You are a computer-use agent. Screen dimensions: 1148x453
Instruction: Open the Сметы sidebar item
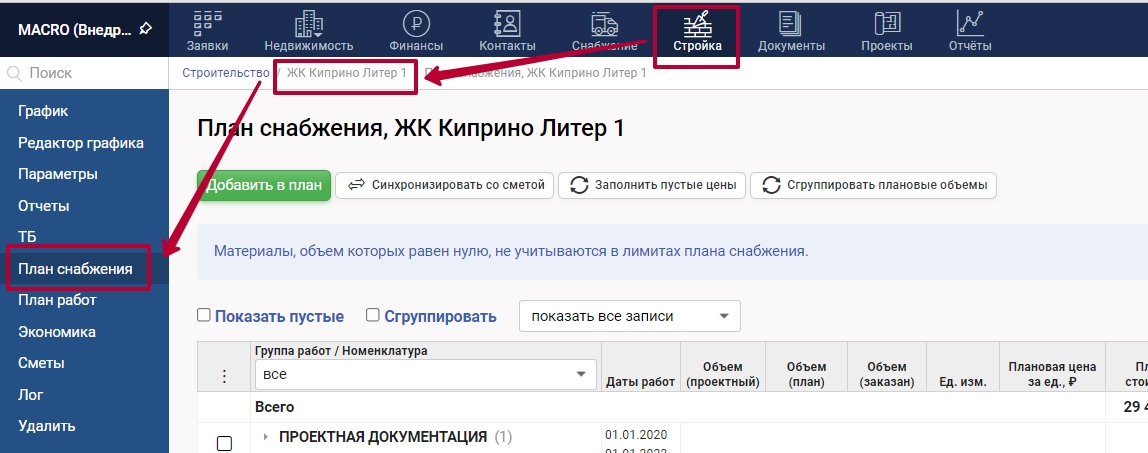pyautogui.click(x=41, y=363)
